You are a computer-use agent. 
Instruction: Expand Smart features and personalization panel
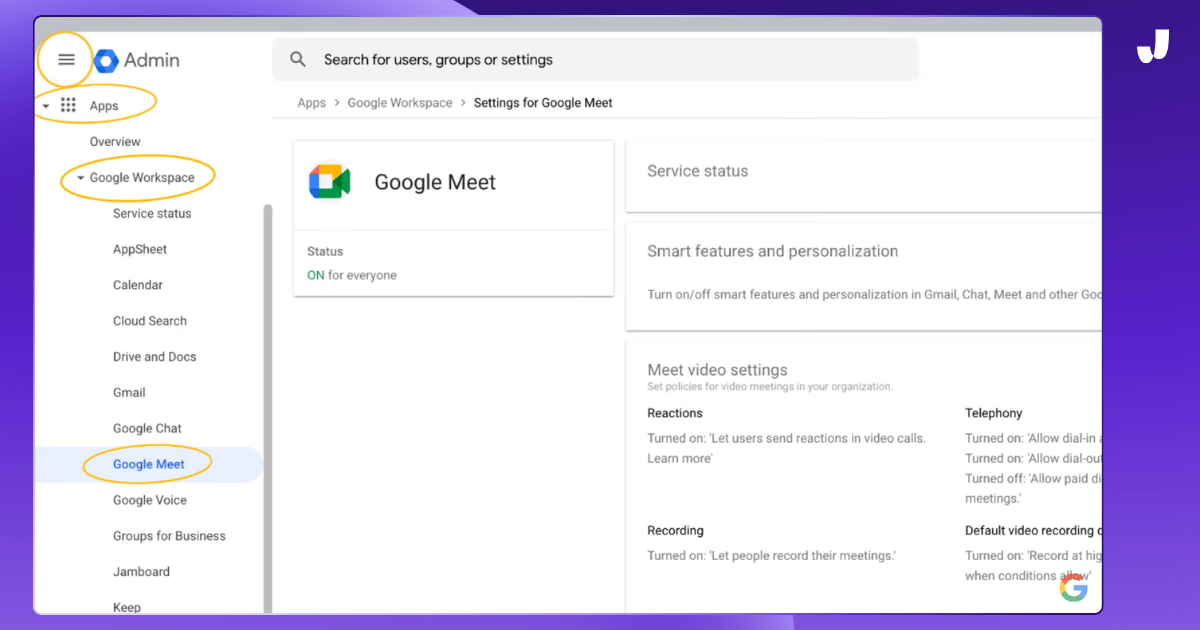pyautogui.click(x=864, y=276)
